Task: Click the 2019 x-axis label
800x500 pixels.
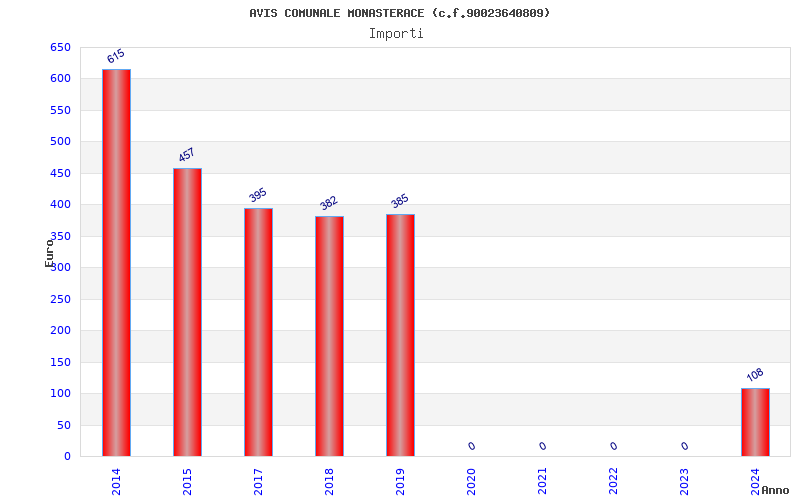Action: (400, 481)
